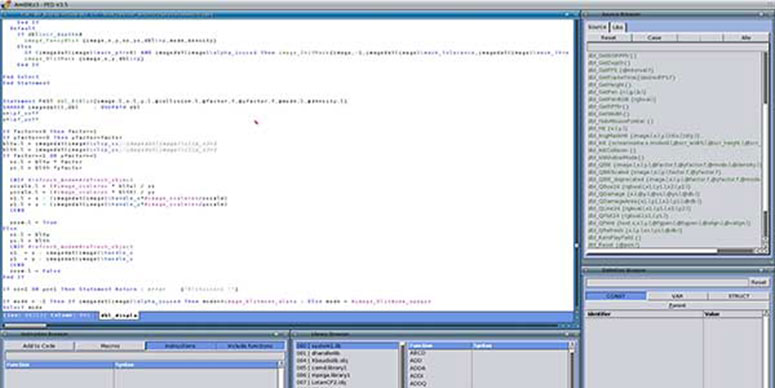Select the VAR toggle in Definition Browser
775x388 pixels.
coord(677,296)
